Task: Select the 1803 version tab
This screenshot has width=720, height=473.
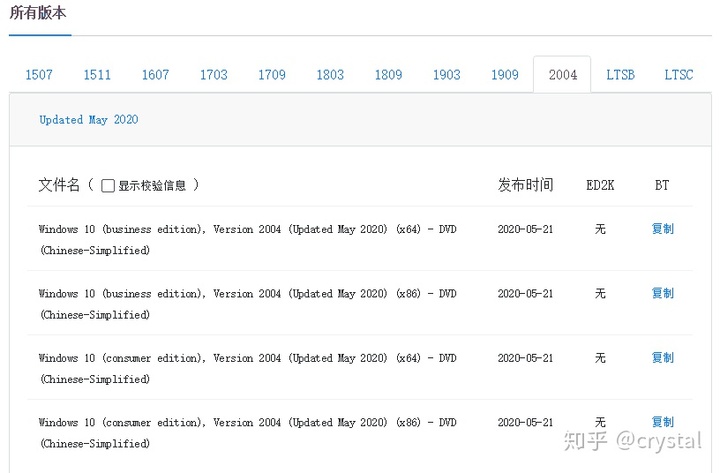Action: coord(330,75)
